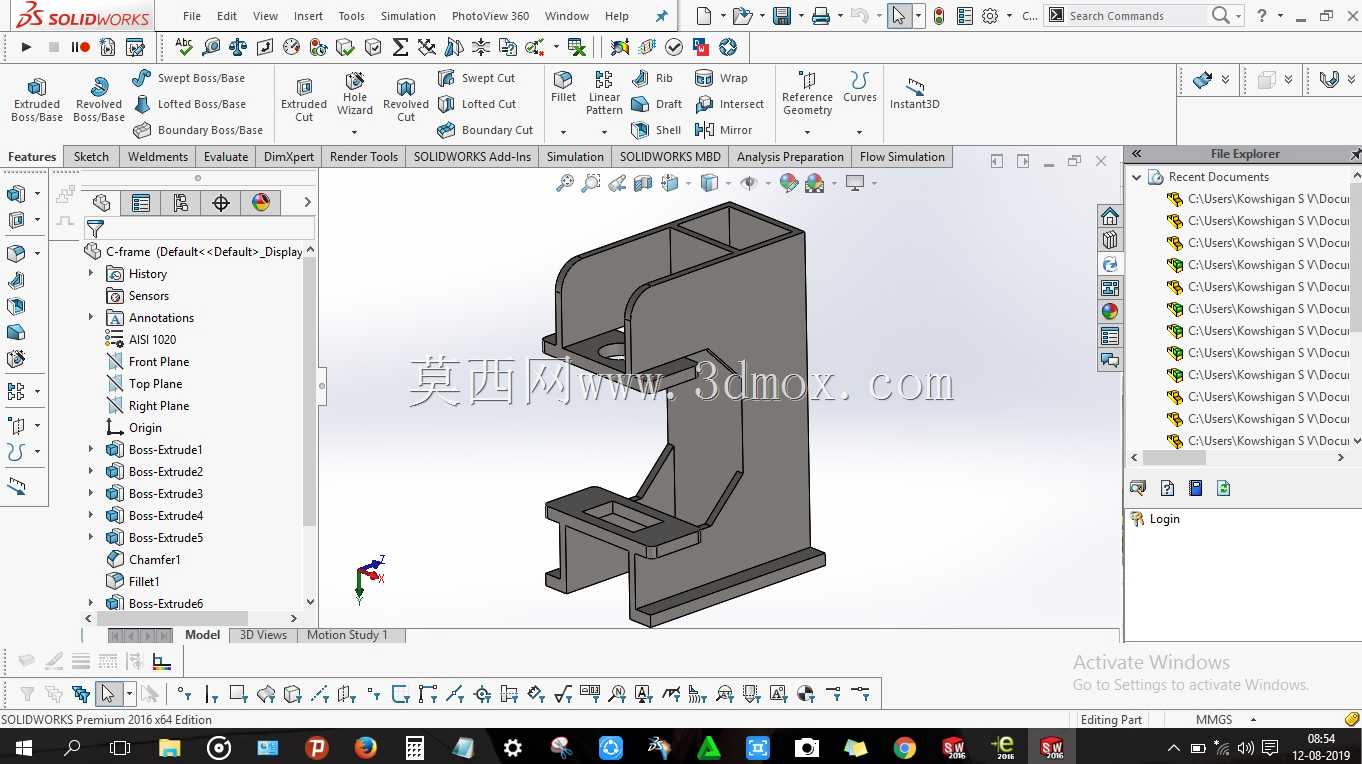This screenshot has height=764, width=1362.
Task: Choose the Boundary Boss/Base tool
Action: click(x=197, y=130)
